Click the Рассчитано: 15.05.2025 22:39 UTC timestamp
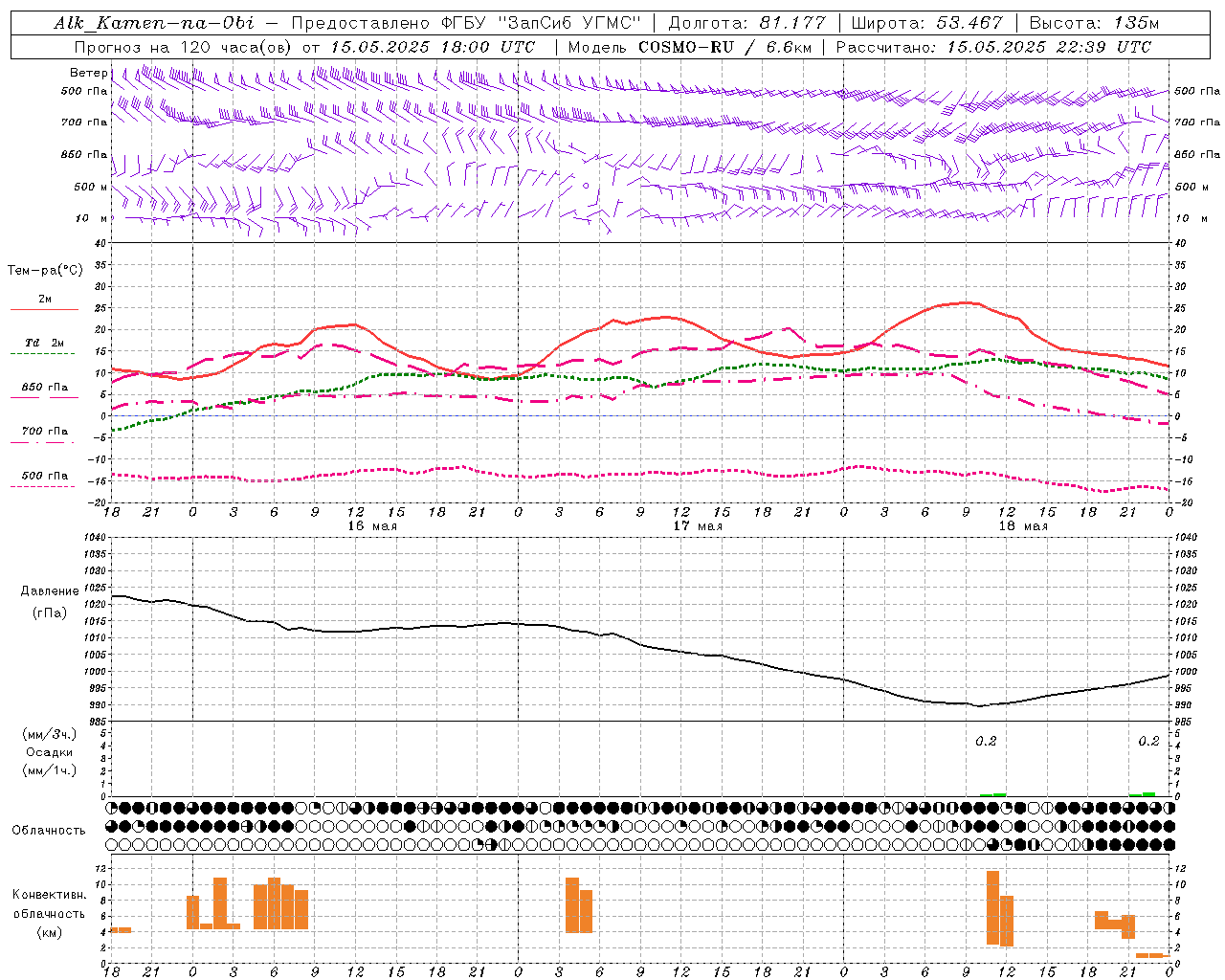The height and width of the screenshot is (980, 1225). pyautogui.click(x=993, y=47)
